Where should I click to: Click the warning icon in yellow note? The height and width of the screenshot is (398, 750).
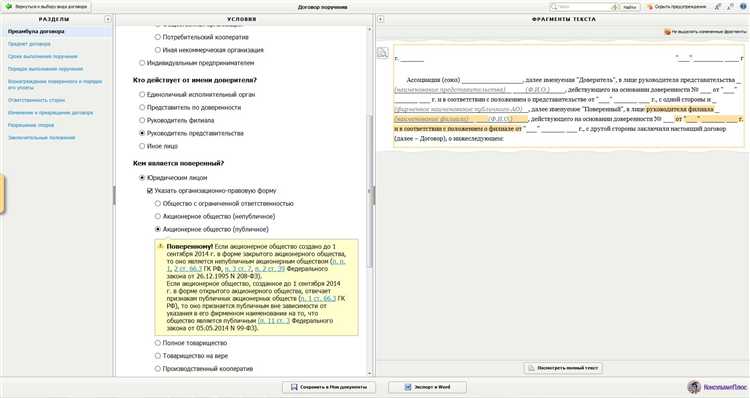coord(161,246)
